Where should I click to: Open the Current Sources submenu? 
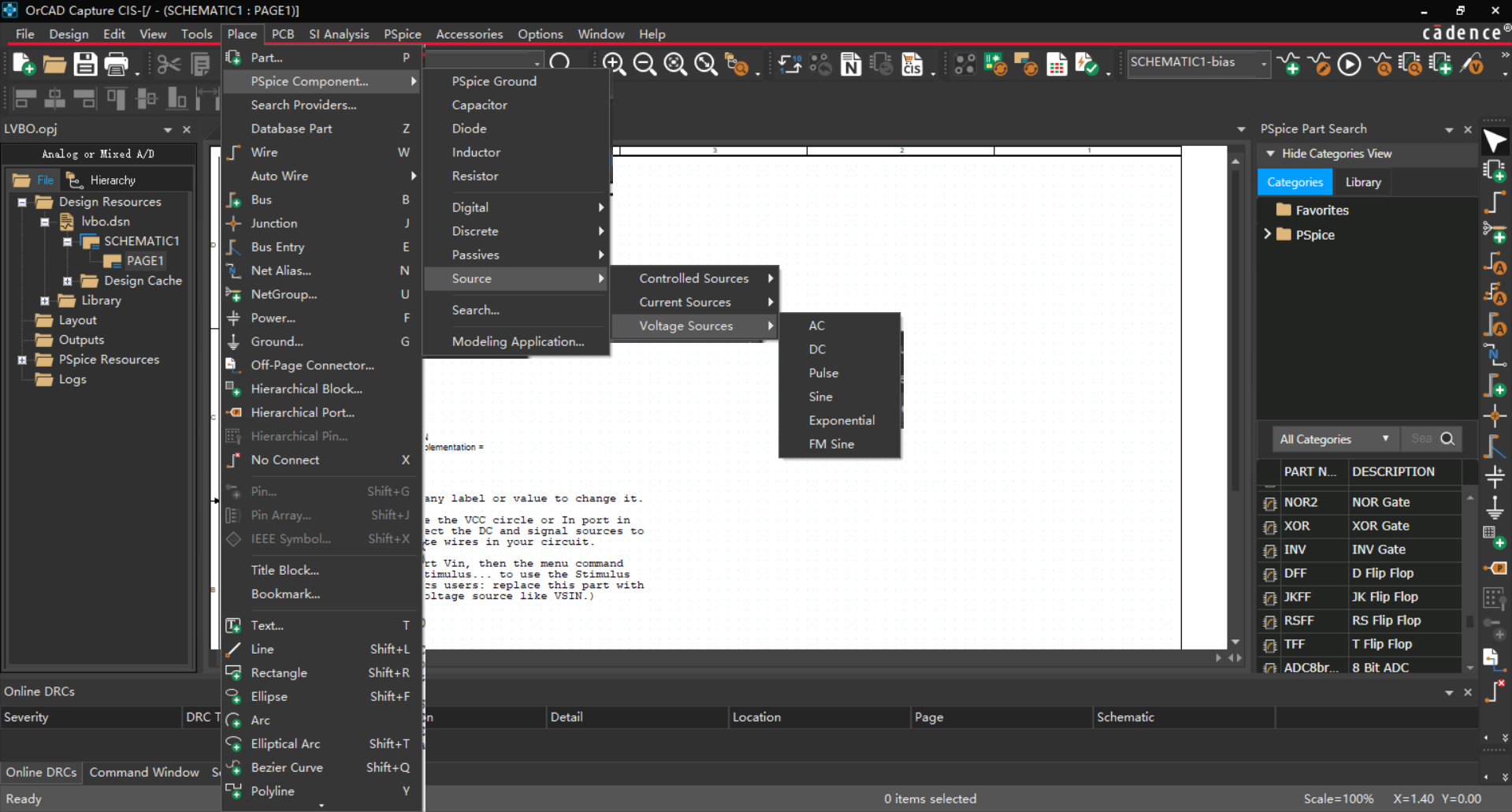695,302
